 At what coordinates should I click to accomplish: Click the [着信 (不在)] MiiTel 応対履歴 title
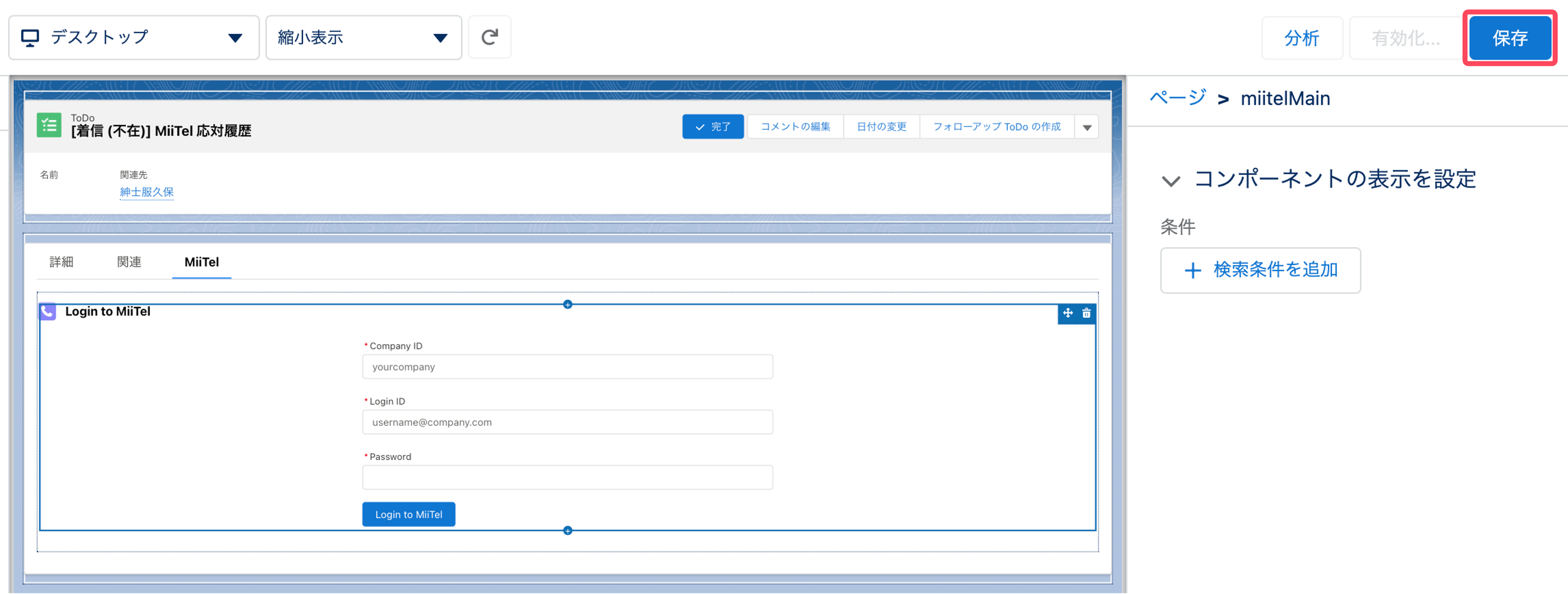(x=161, y=131)
